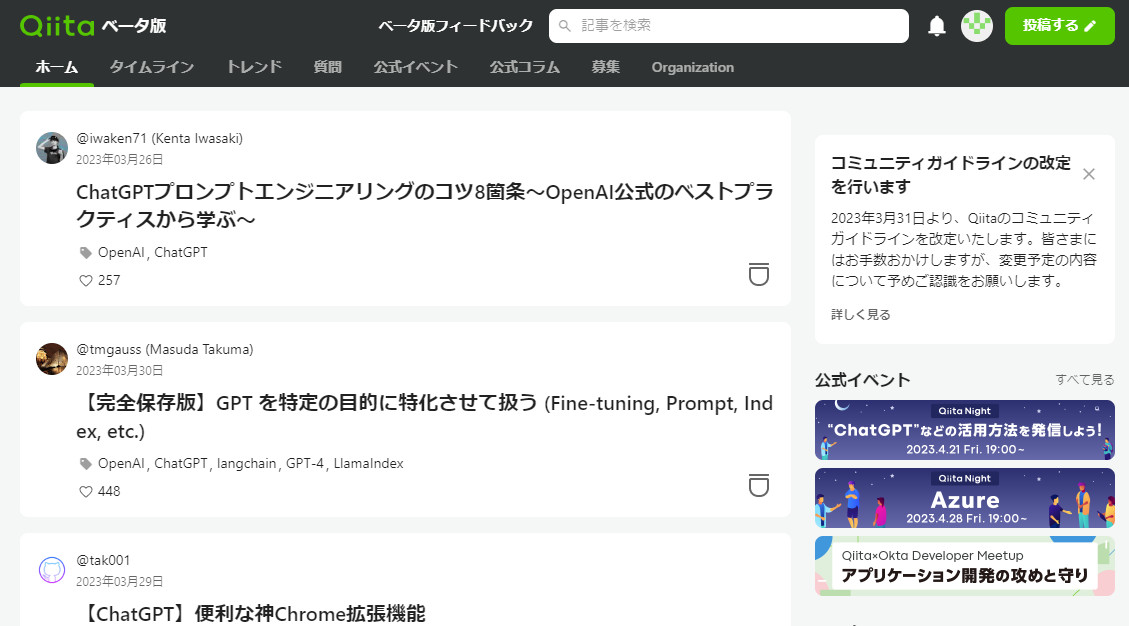Open the トレンド tab
This screenshot has height=626, width=1129.
click(x=254, y=67)
